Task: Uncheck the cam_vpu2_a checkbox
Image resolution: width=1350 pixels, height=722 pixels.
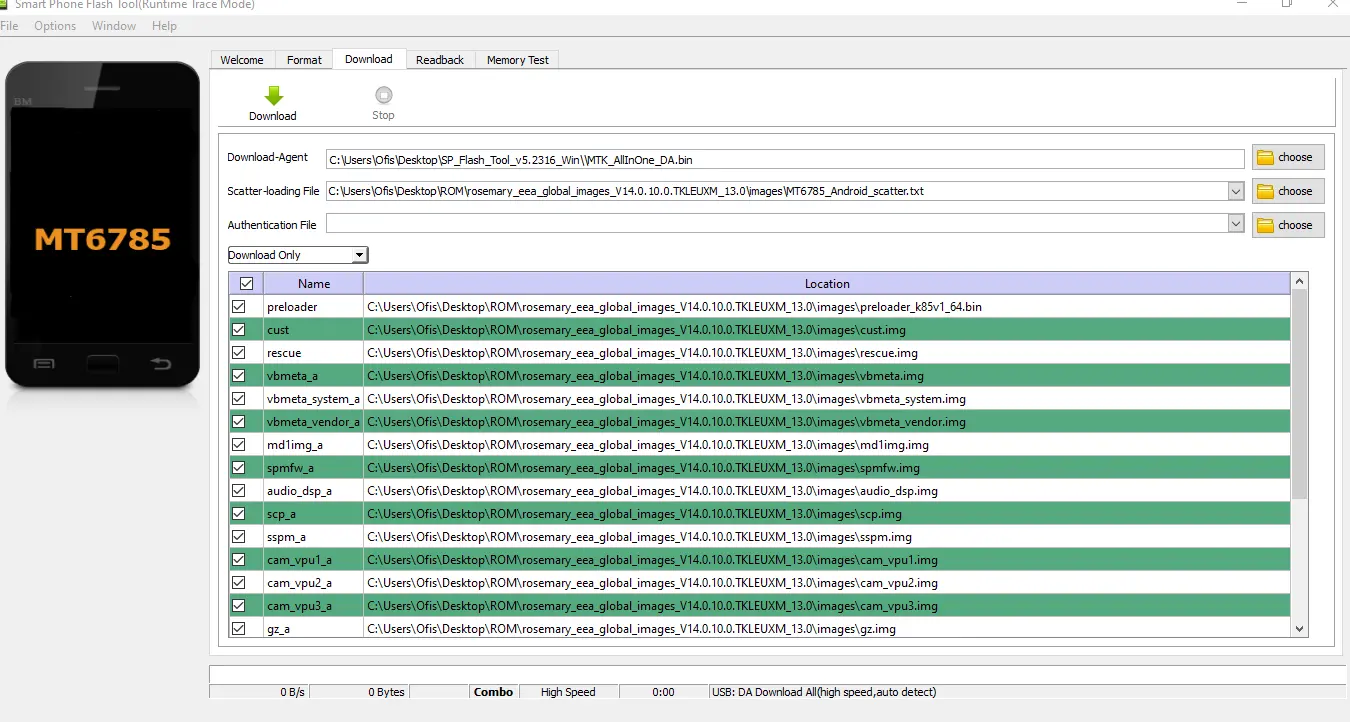Action: [x=238, y=583]
